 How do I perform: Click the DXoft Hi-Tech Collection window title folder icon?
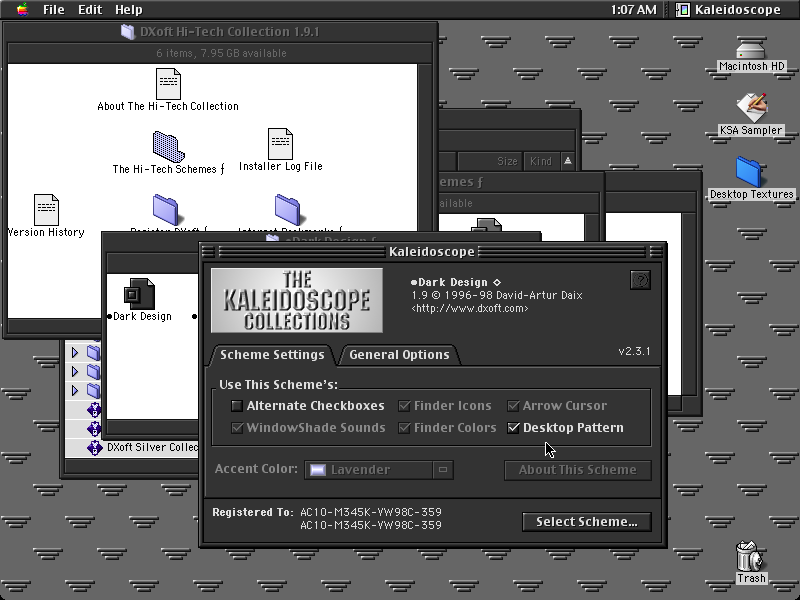128,32
